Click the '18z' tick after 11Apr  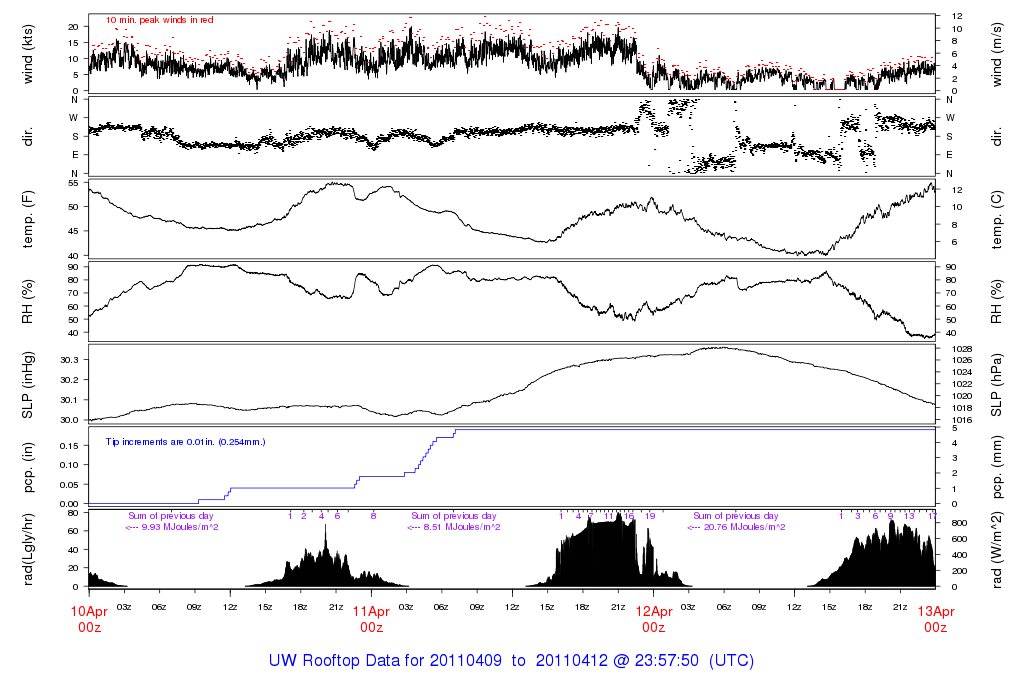pyautogui.click(x=582, y=607)
